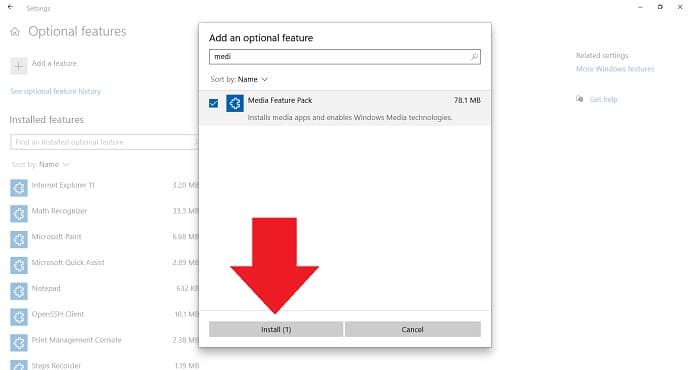Click the Steps Recorder feature icon
The height and width of the screenshot is (370, 690).
19,366
